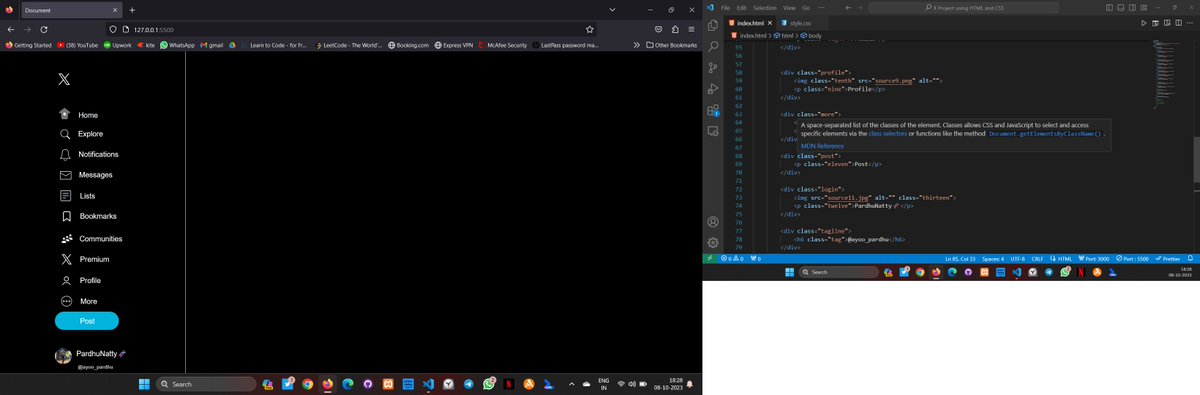Click the Communities people icon on webpage
Viewport: 1200px width, 395px height.
click(x=66, y=239)
